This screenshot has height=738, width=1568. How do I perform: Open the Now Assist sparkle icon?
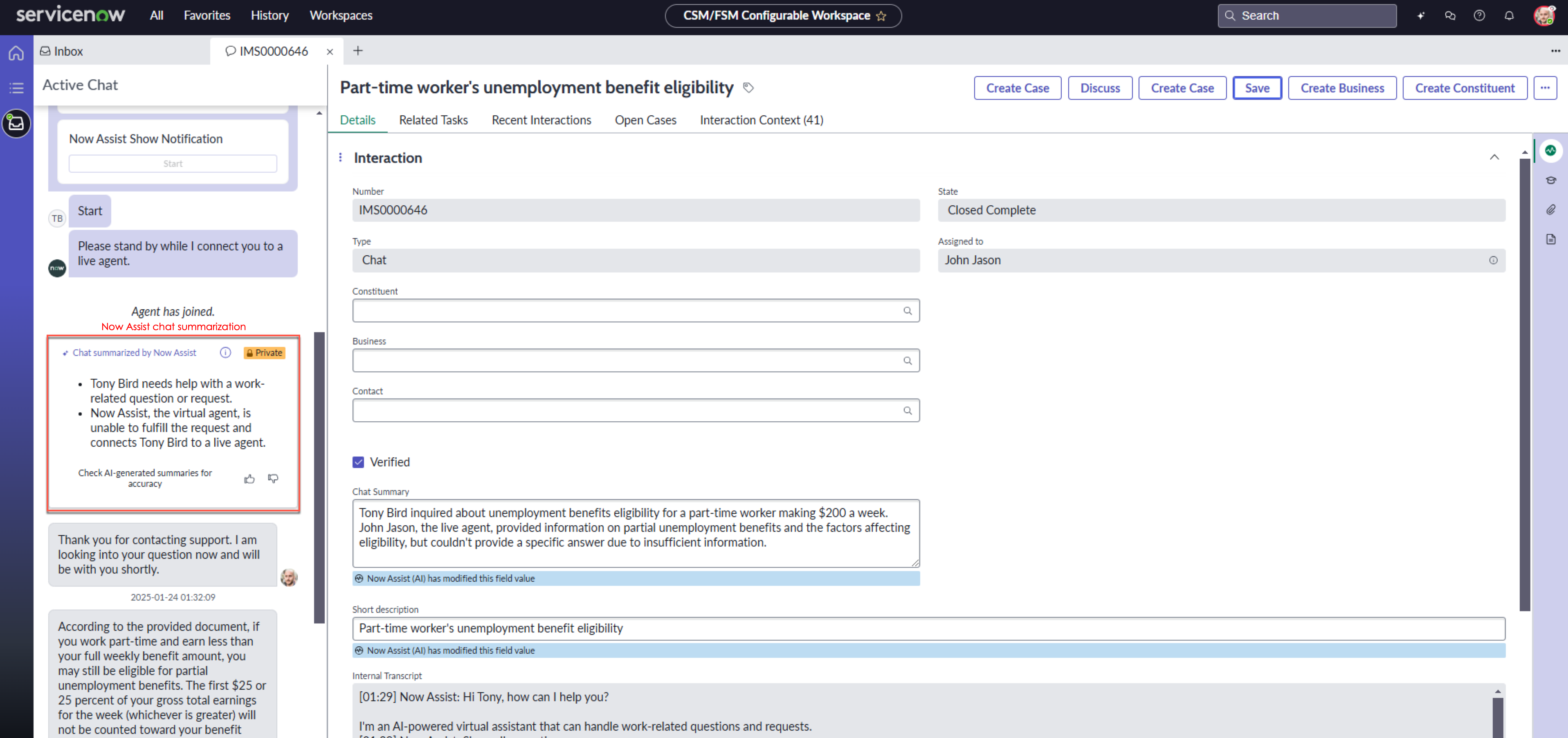tap(1420, 16)
